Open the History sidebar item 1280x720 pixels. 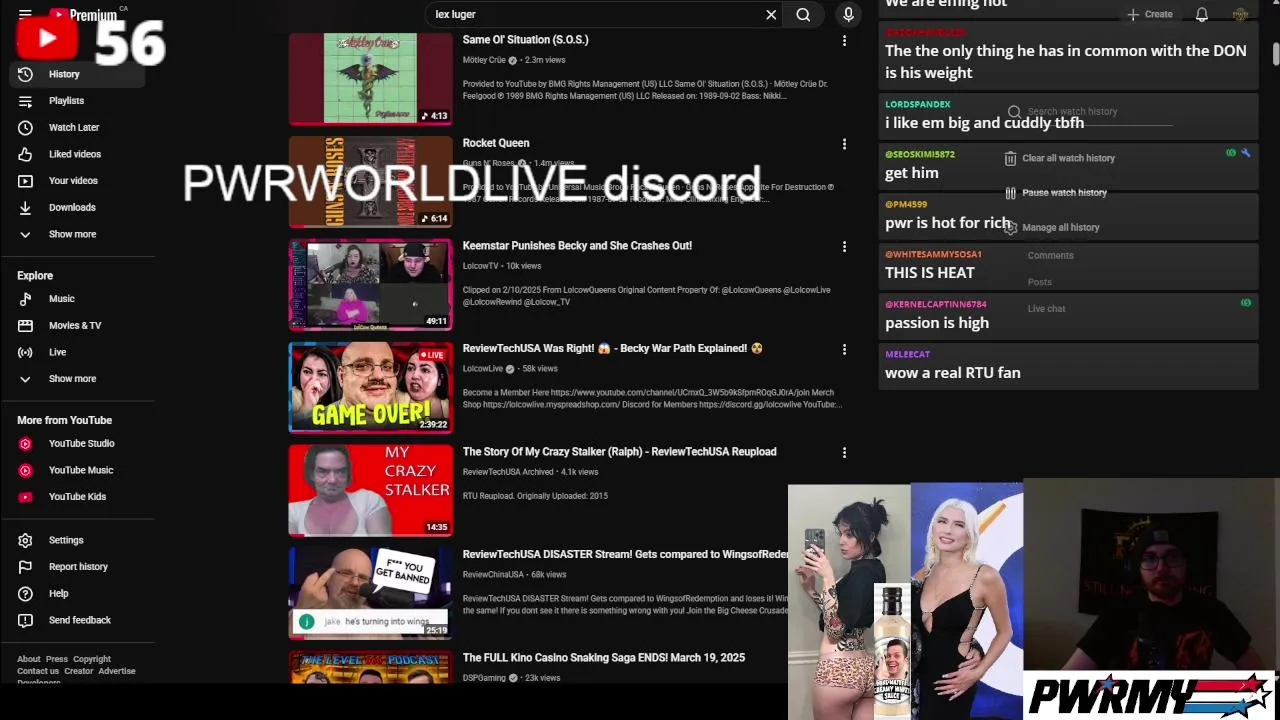[x=75, y=74]
